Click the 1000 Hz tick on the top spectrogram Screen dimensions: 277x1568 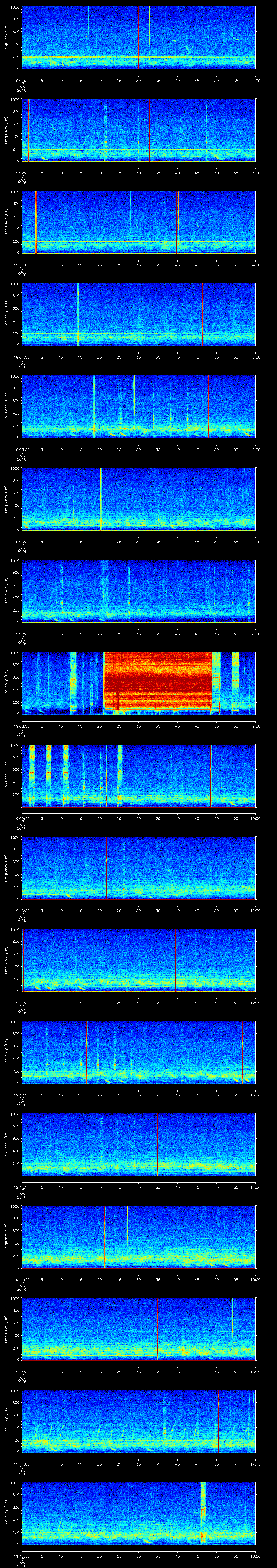point(17,7)
